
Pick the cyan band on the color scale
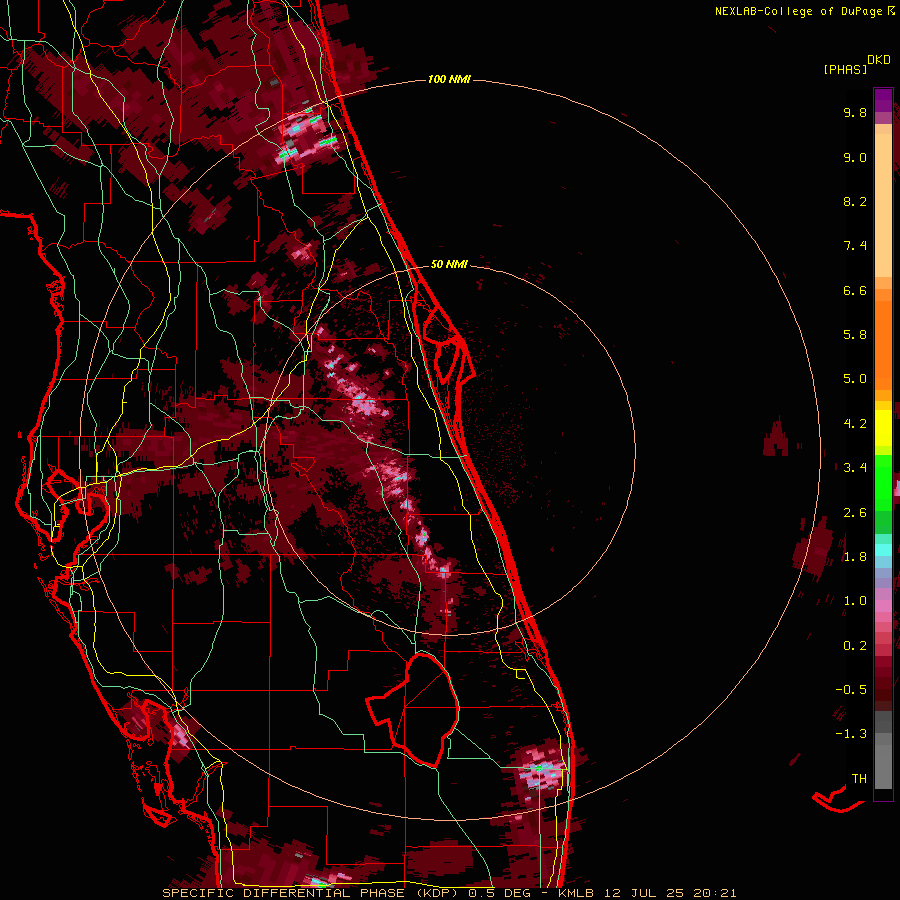coord(883,550)
